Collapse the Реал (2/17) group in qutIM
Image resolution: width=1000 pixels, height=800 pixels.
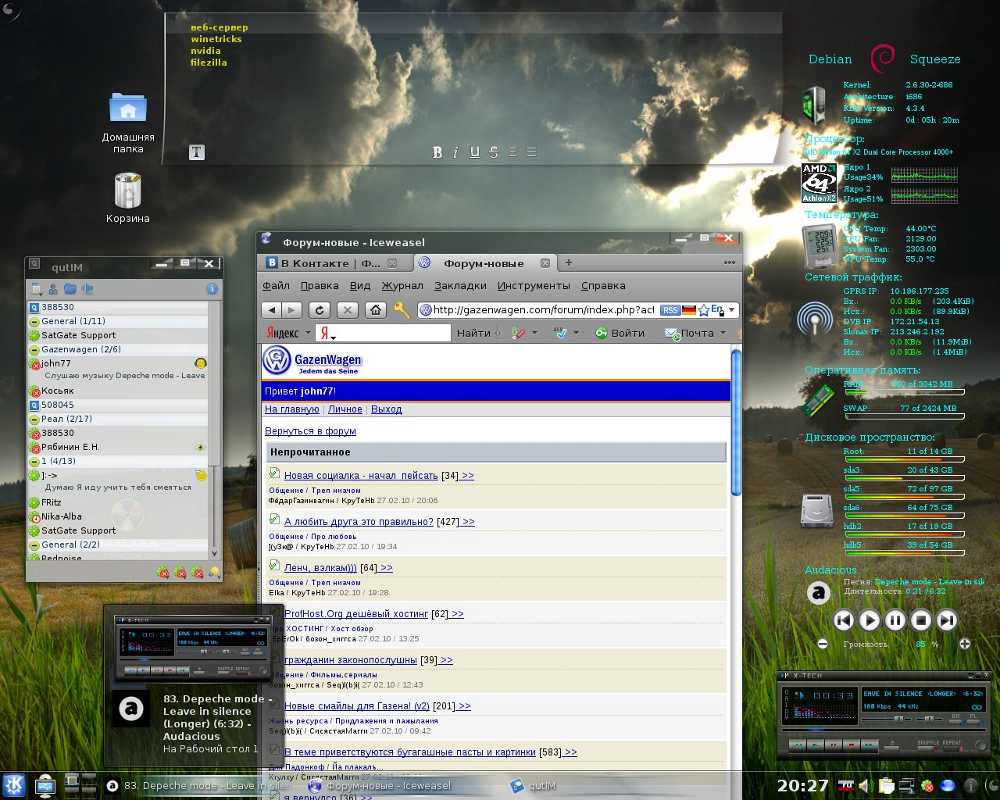[34, 419]
